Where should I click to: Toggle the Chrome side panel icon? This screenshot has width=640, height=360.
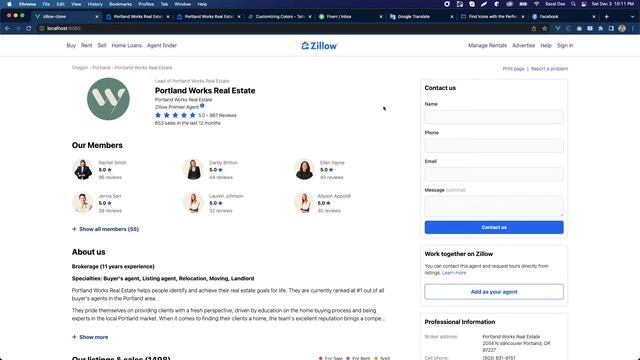pos(611,29)
